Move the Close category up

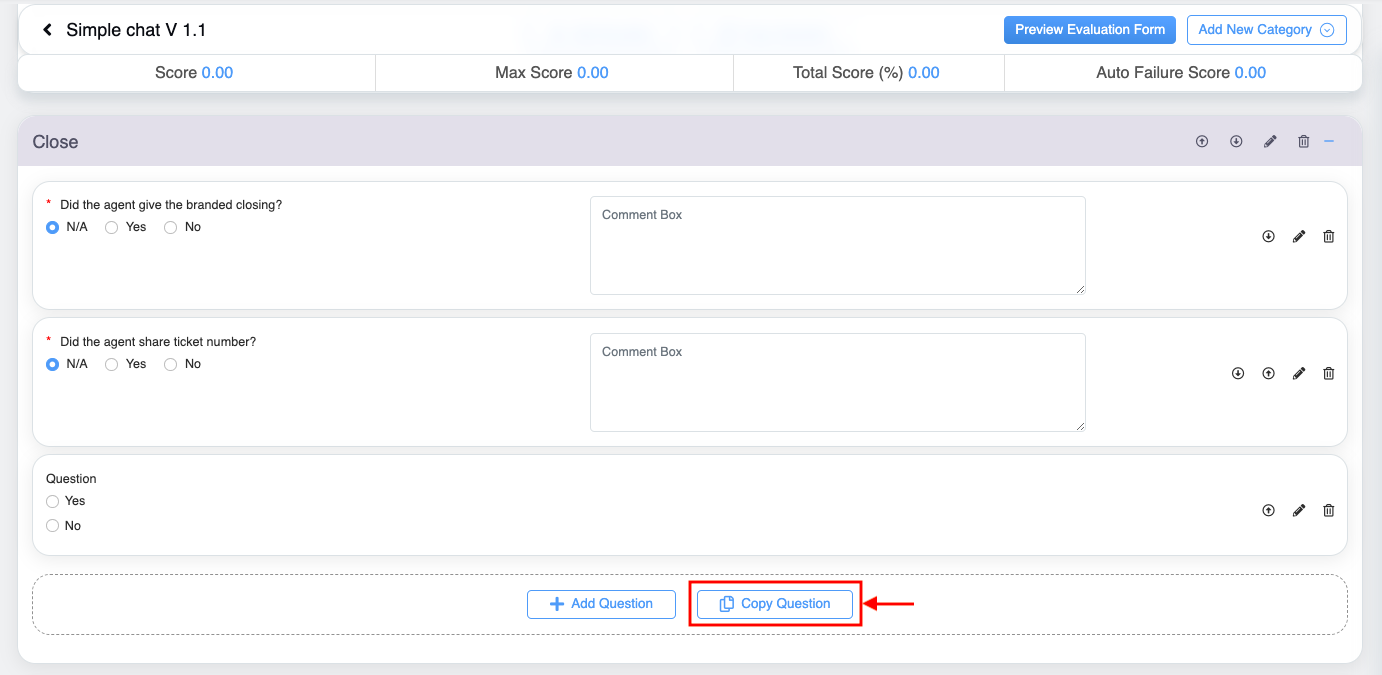coord(1202,142)
